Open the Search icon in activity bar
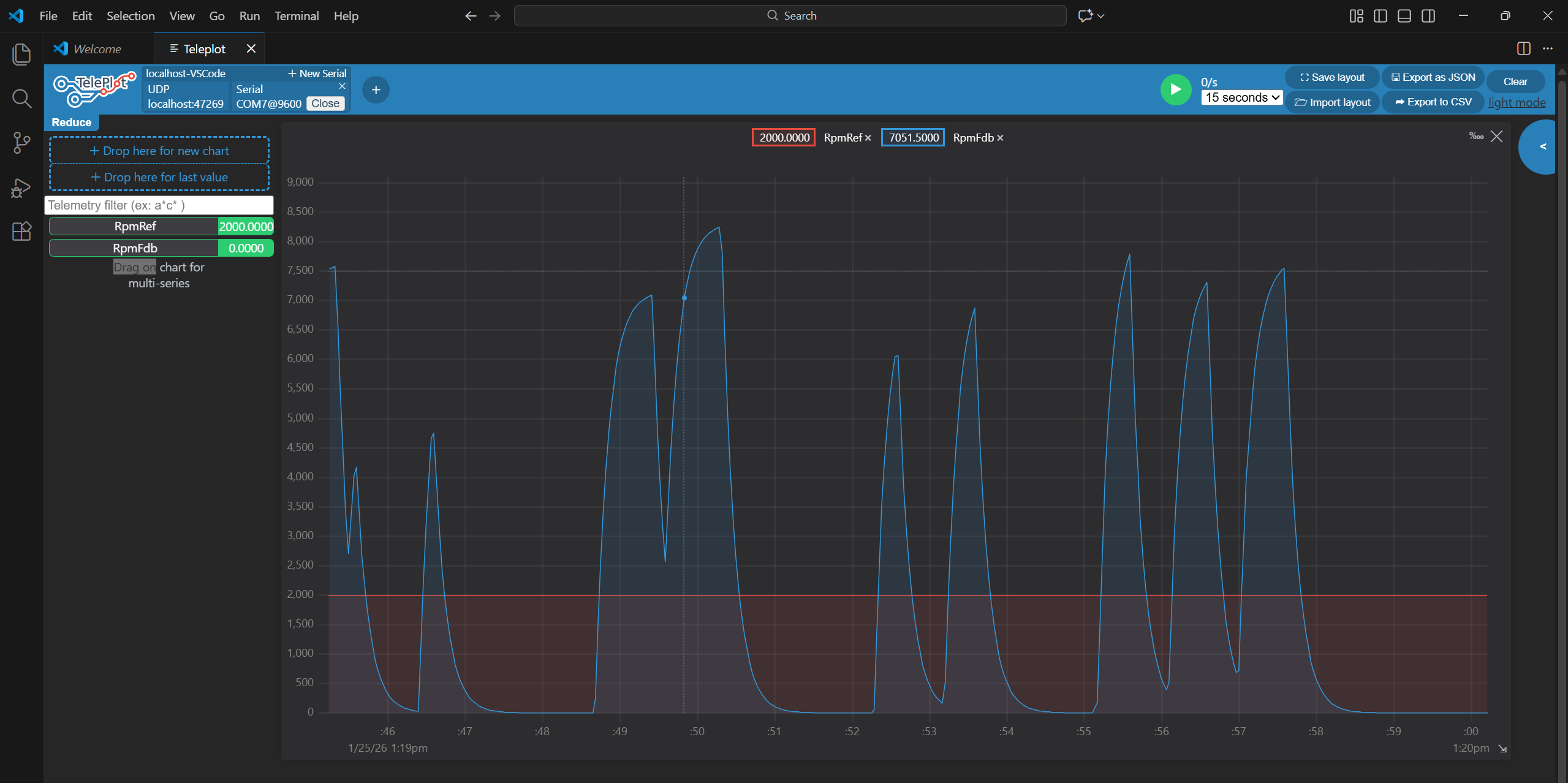 (x=21, y=98)
